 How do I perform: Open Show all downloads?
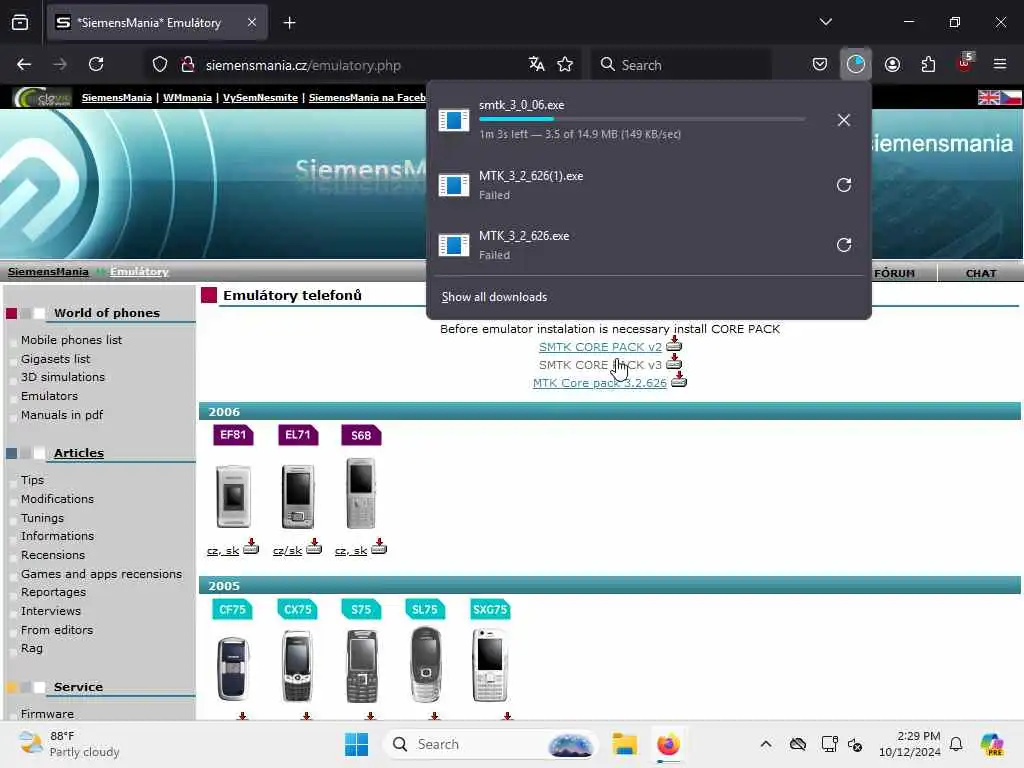click(494, 297)
